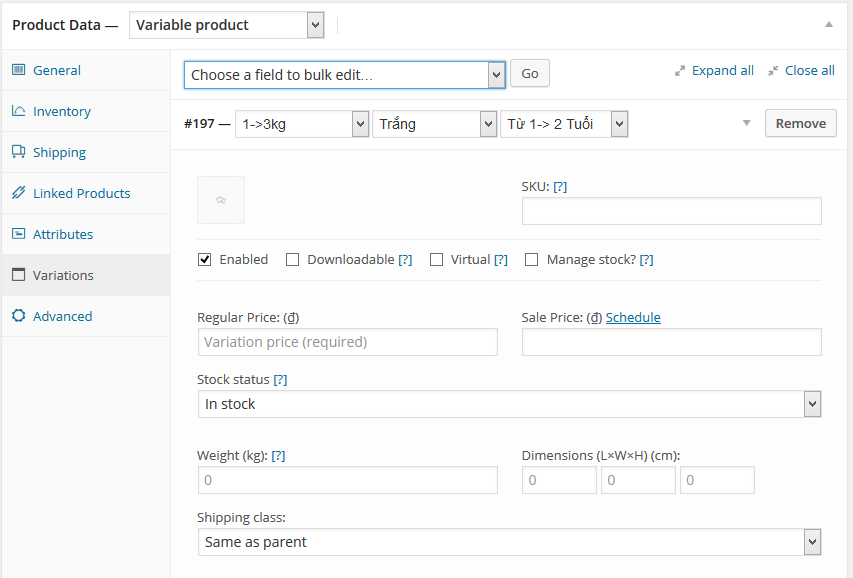This screenshot has width=853, height=578.
Task: Expand the Shipping class dropdown
Action: (509, 542)
